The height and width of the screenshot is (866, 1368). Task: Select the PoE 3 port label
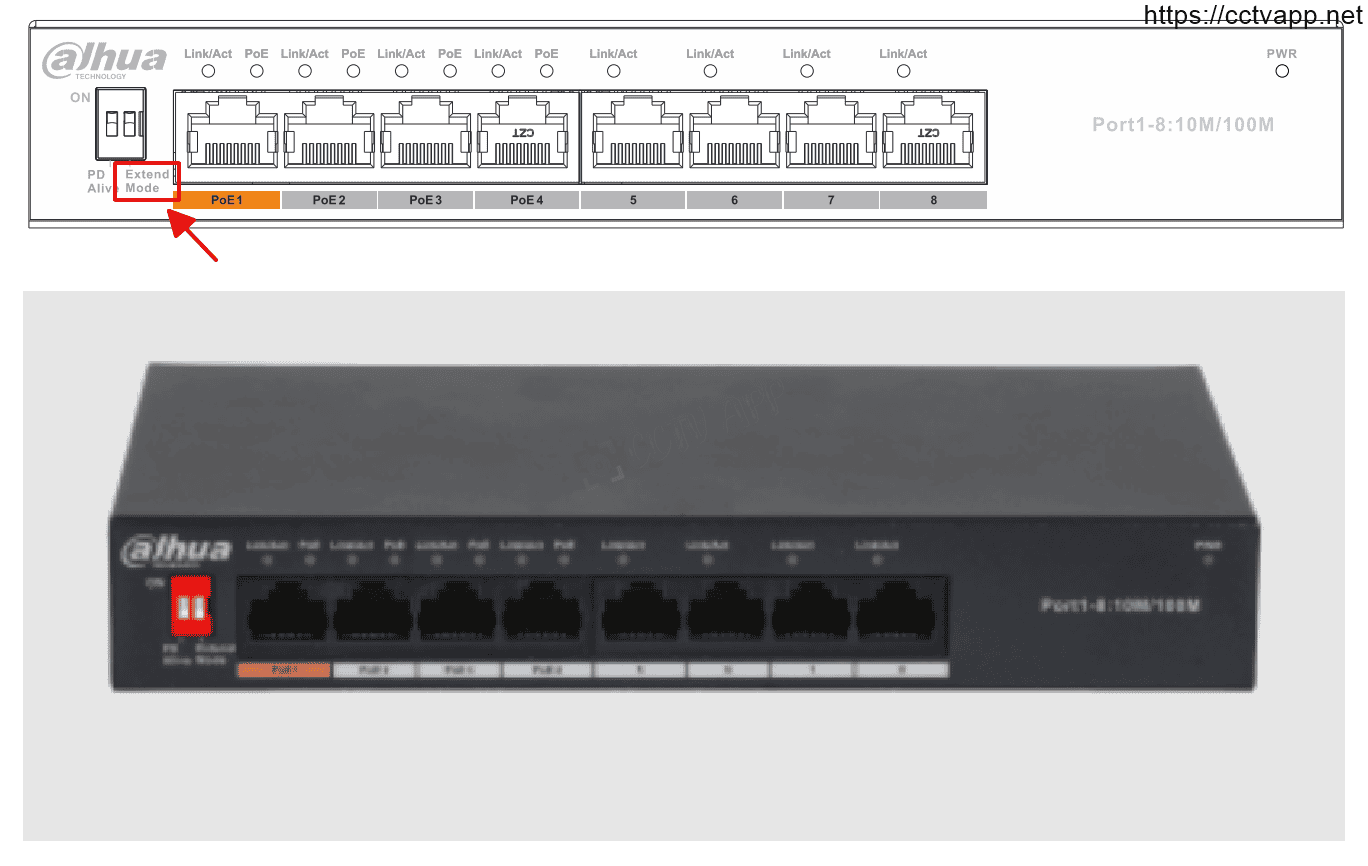[x=426, y=200]
